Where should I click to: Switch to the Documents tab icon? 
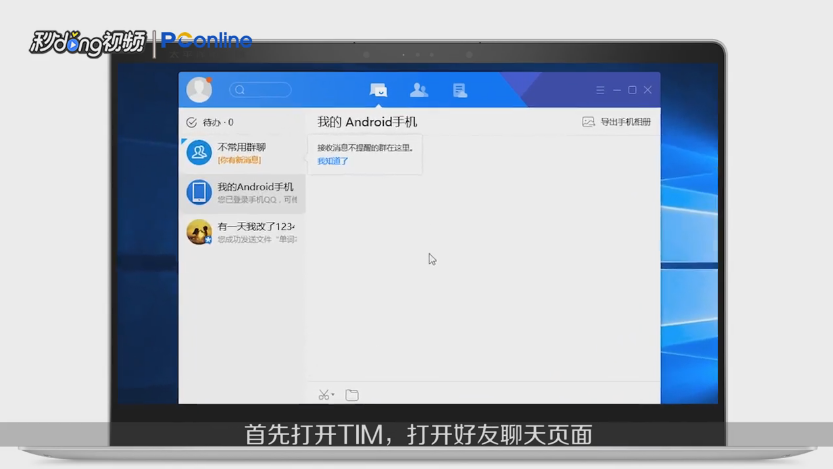pyautogui.click(x=460, y=90)
